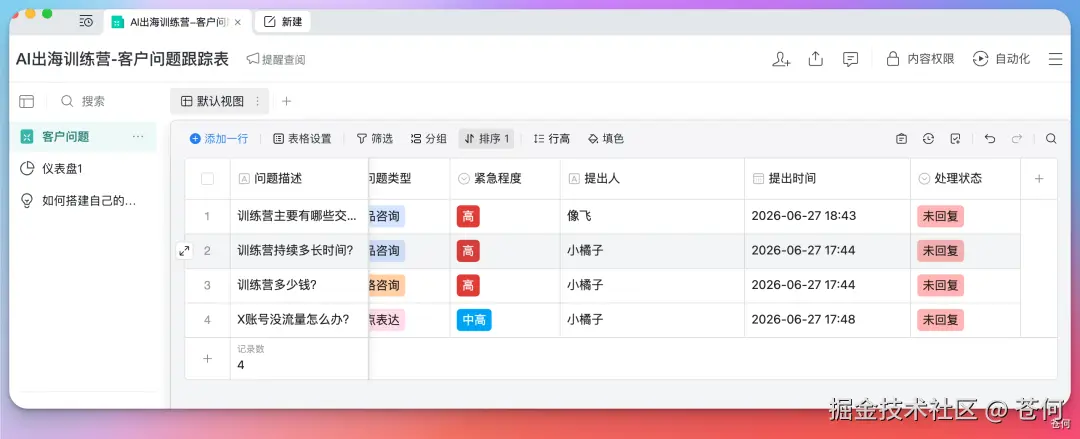Open the history icon beside the tabs
1080x439 pixels.
click(86, 22)
